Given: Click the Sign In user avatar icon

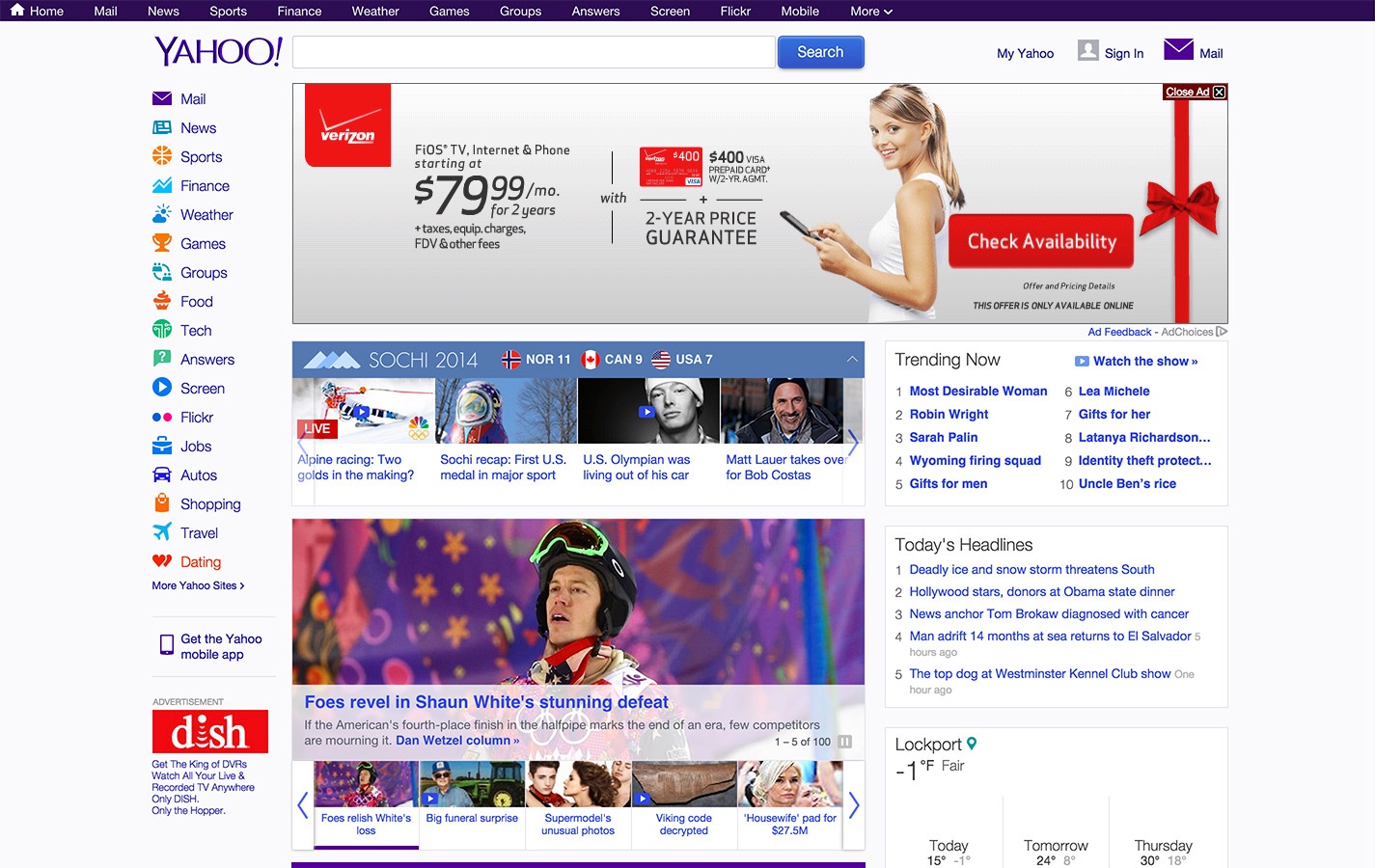Looking at the screenshot, I should click(x=1088, y=50).
